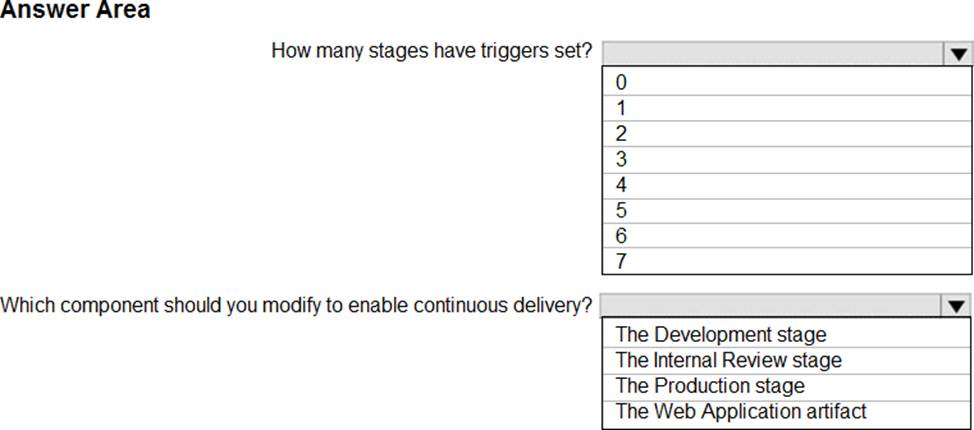Click the empty stages-with-triggers selection field
Image resolution: width=974 pixels, height=430 pixels.
pos(771,54)
